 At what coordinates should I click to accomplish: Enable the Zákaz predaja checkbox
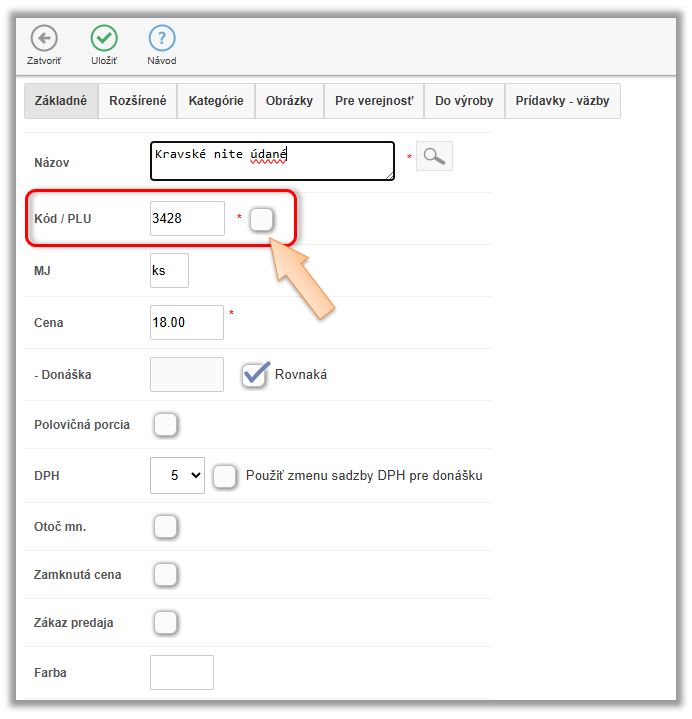pyautogui.click(x=166, y=623)
